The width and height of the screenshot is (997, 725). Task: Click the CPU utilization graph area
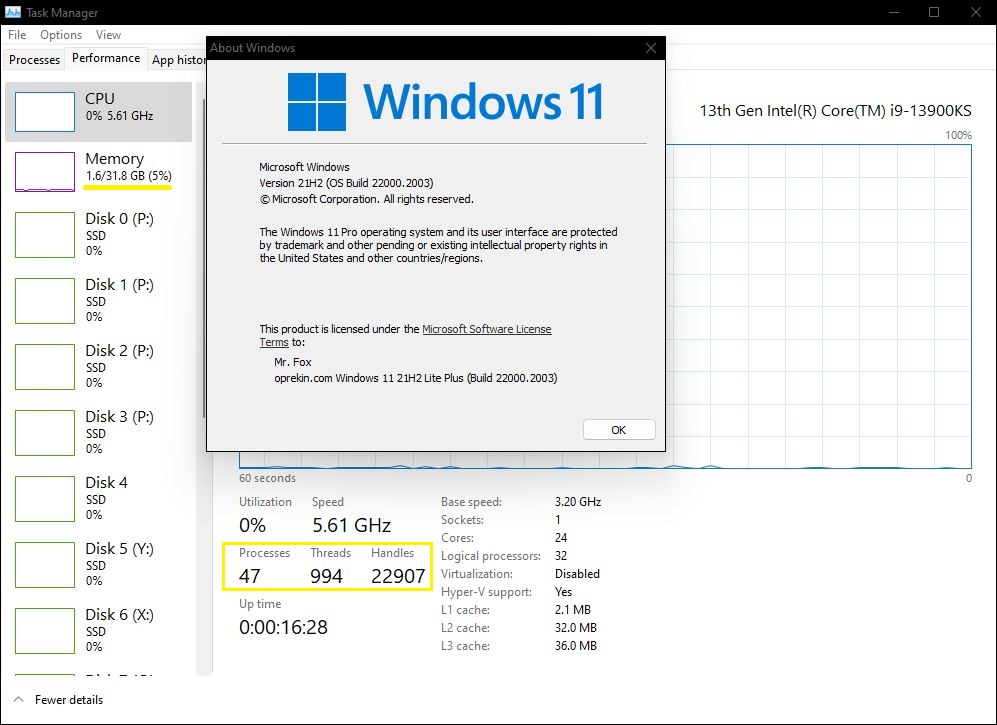point(818,307)
